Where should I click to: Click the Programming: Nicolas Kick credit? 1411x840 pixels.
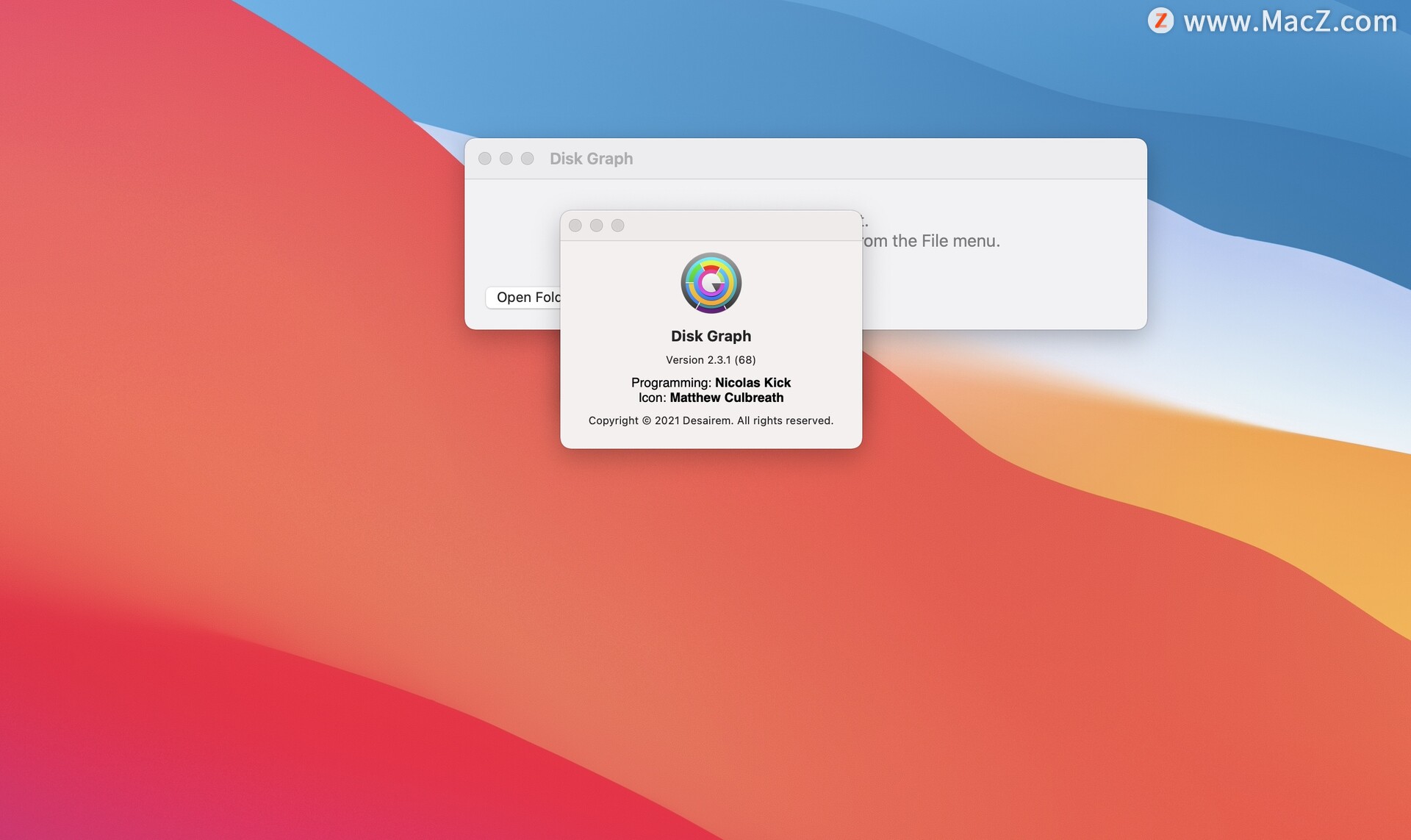711,383
